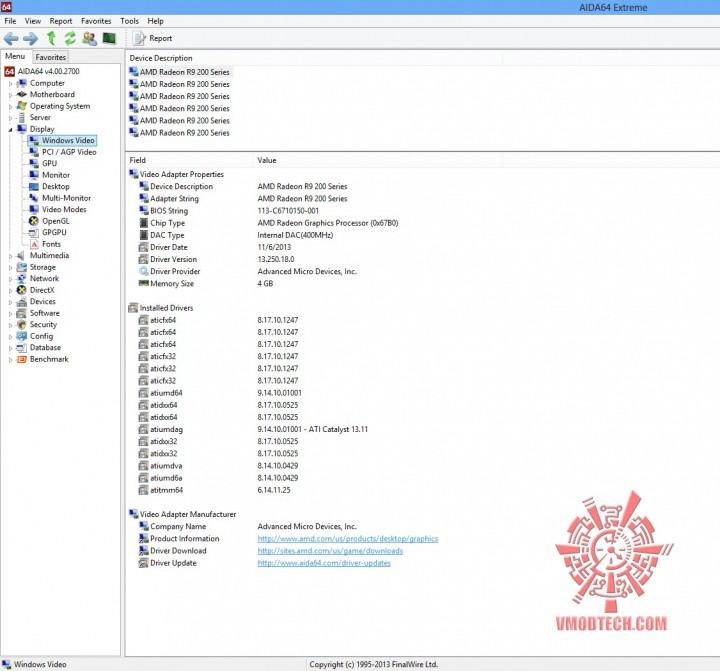Viewport: 720px width, 671px height.
Task: Click the Forward navigation arrow
Action: pos(30,39)
